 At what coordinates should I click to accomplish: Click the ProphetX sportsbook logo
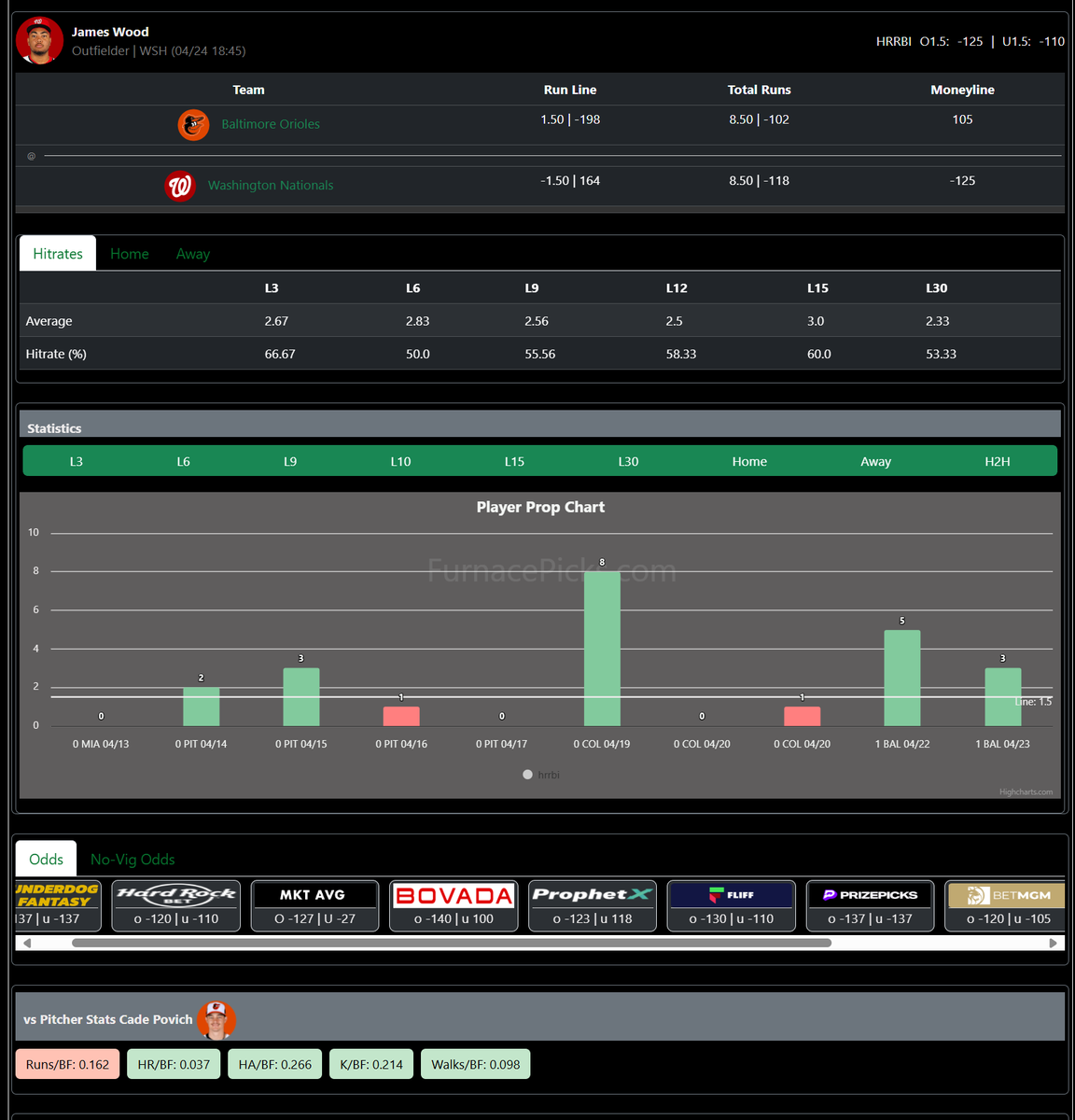click(x=593, y=895)
